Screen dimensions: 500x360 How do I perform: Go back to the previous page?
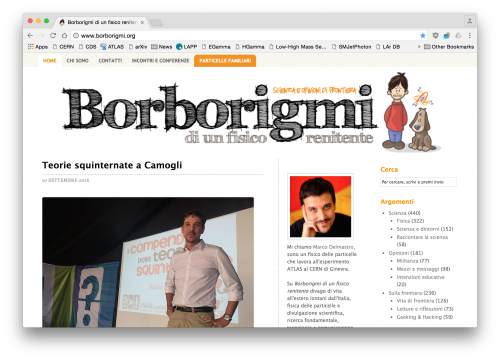[30, 35]
